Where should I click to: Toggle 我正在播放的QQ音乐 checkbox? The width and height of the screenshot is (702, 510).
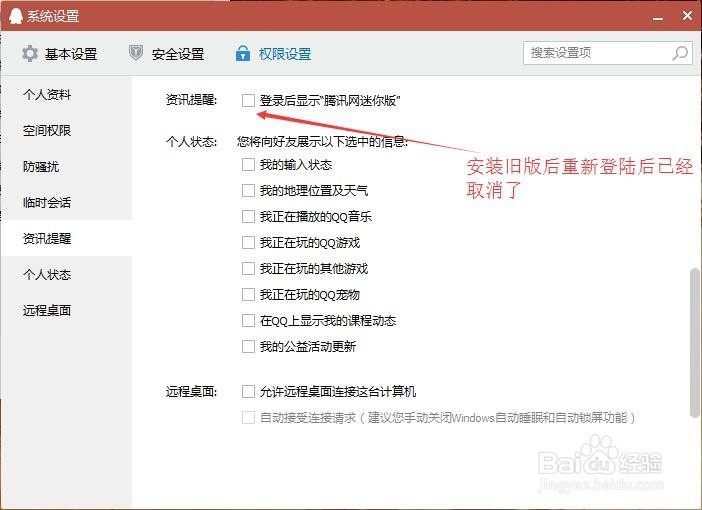248,217
